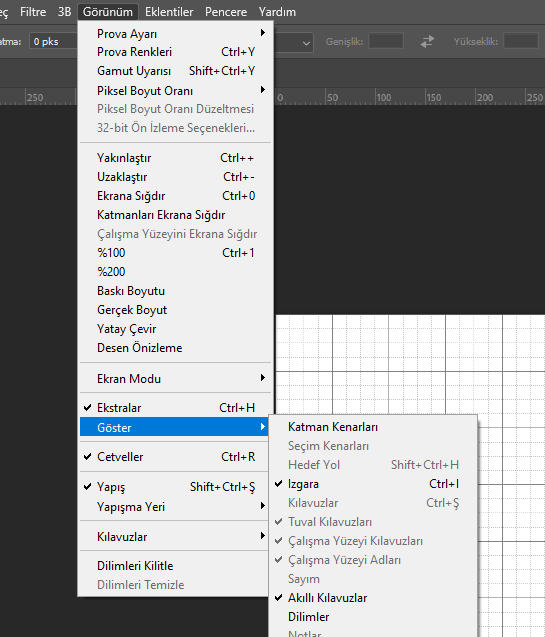This screenshot has height=637, width=545.
Task: Open the style dropdown in options bar
Action: 293,42
